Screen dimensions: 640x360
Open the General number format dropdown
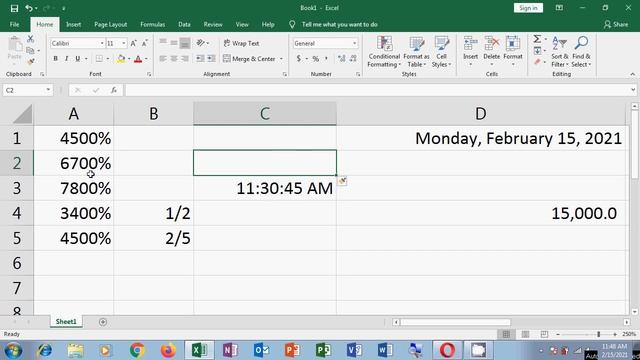point(354,43)
